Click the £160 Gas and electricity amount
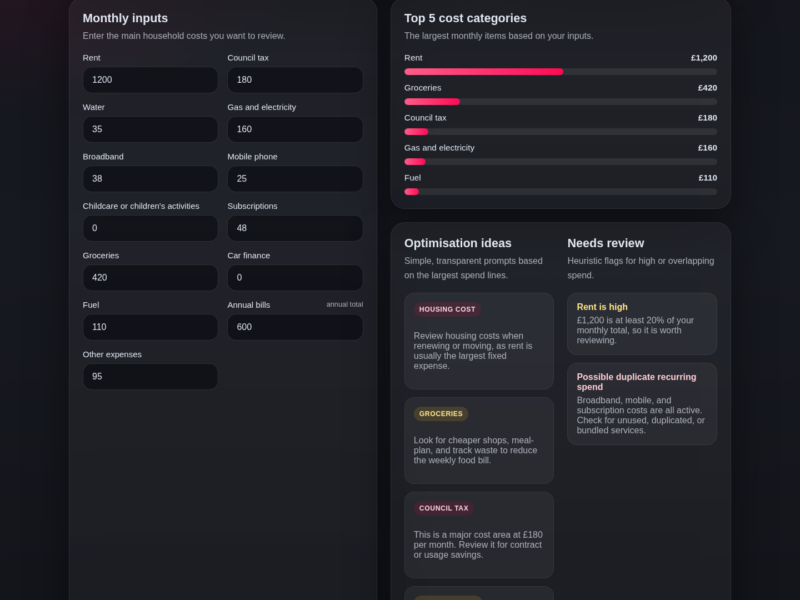 (707, 148)
